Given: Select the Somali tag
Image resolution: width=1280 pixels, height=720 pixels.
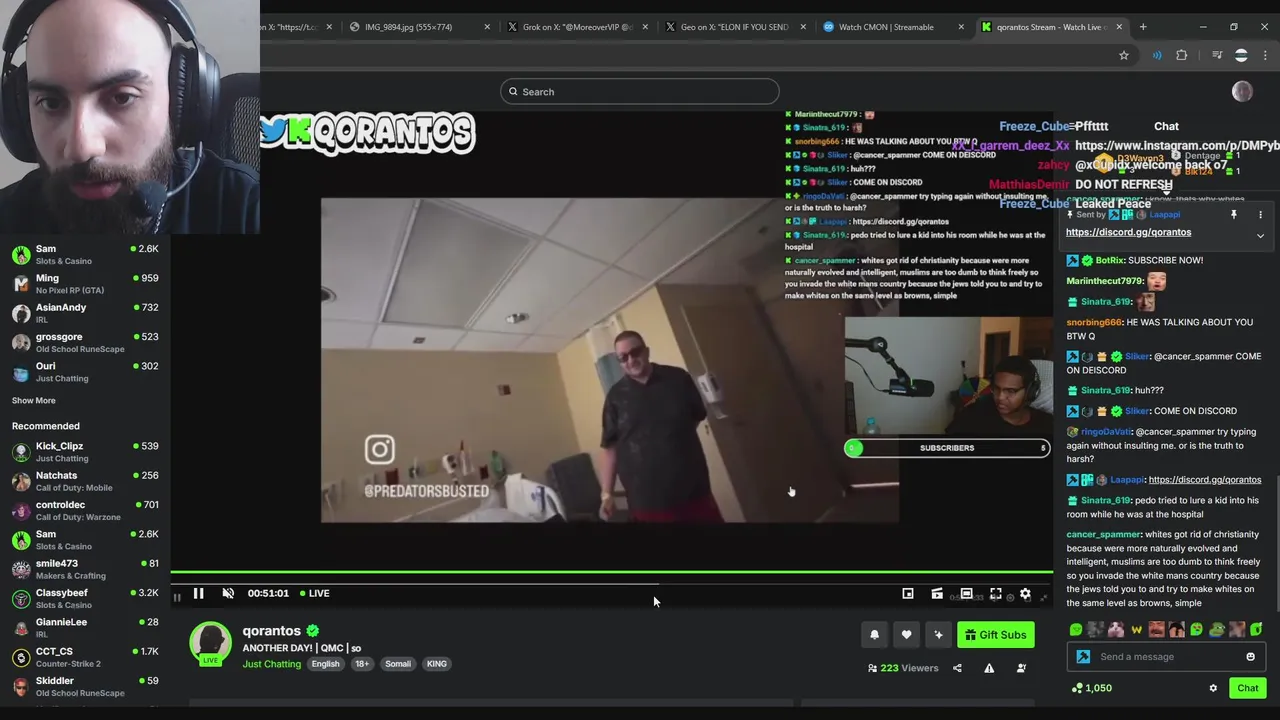Looking at the screenshot, I should 398,664.
